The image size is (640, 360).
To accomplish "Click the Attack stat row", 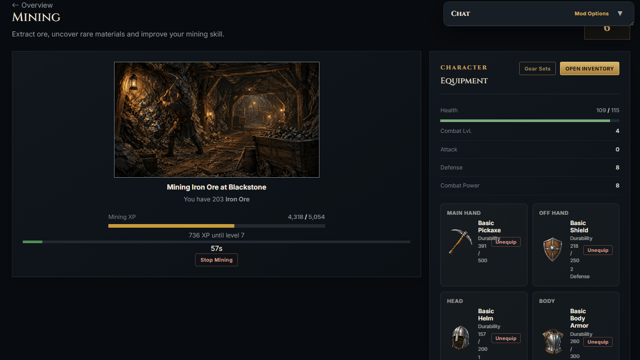I will coord(529,149).
